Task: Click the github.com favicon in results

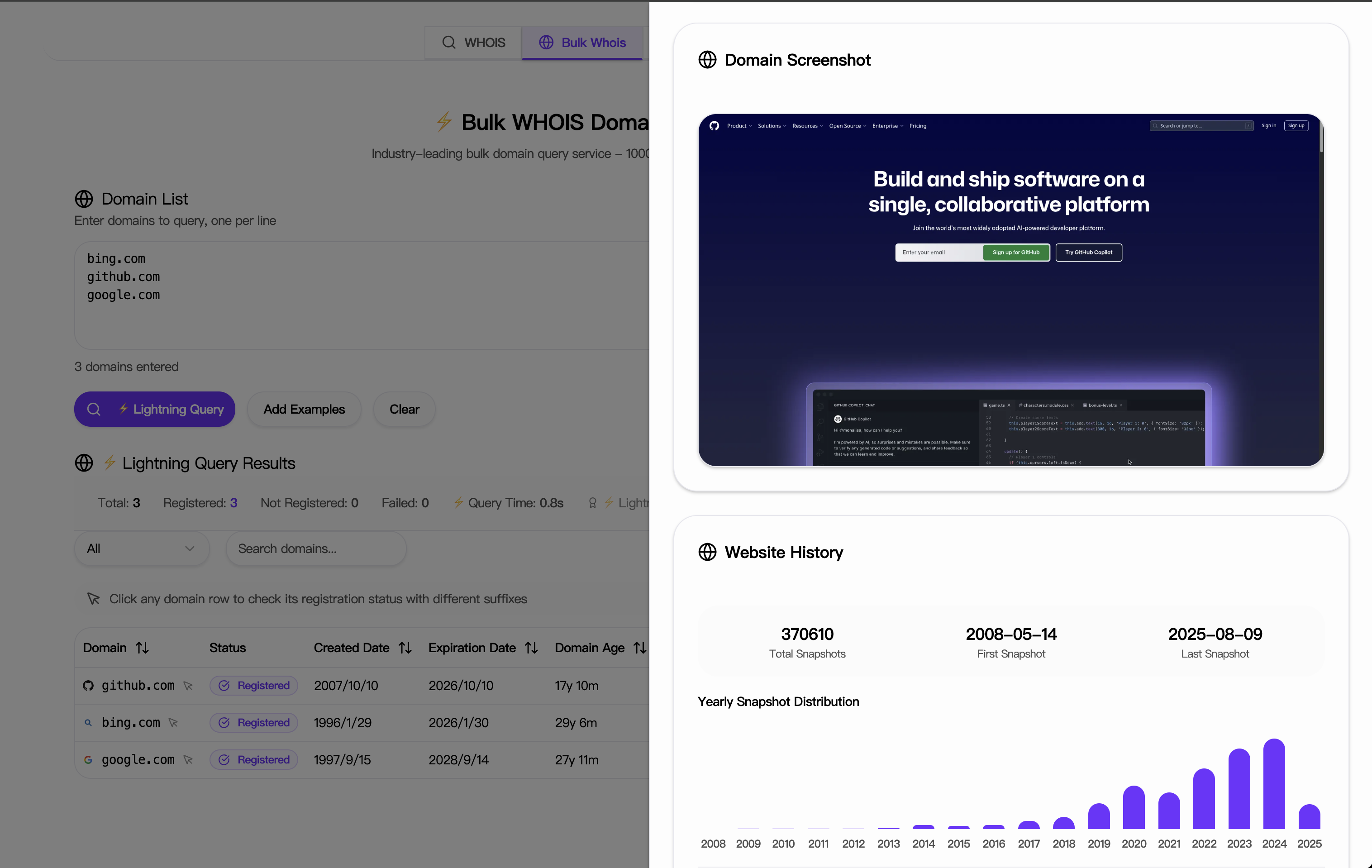Action: pos(88,686)
